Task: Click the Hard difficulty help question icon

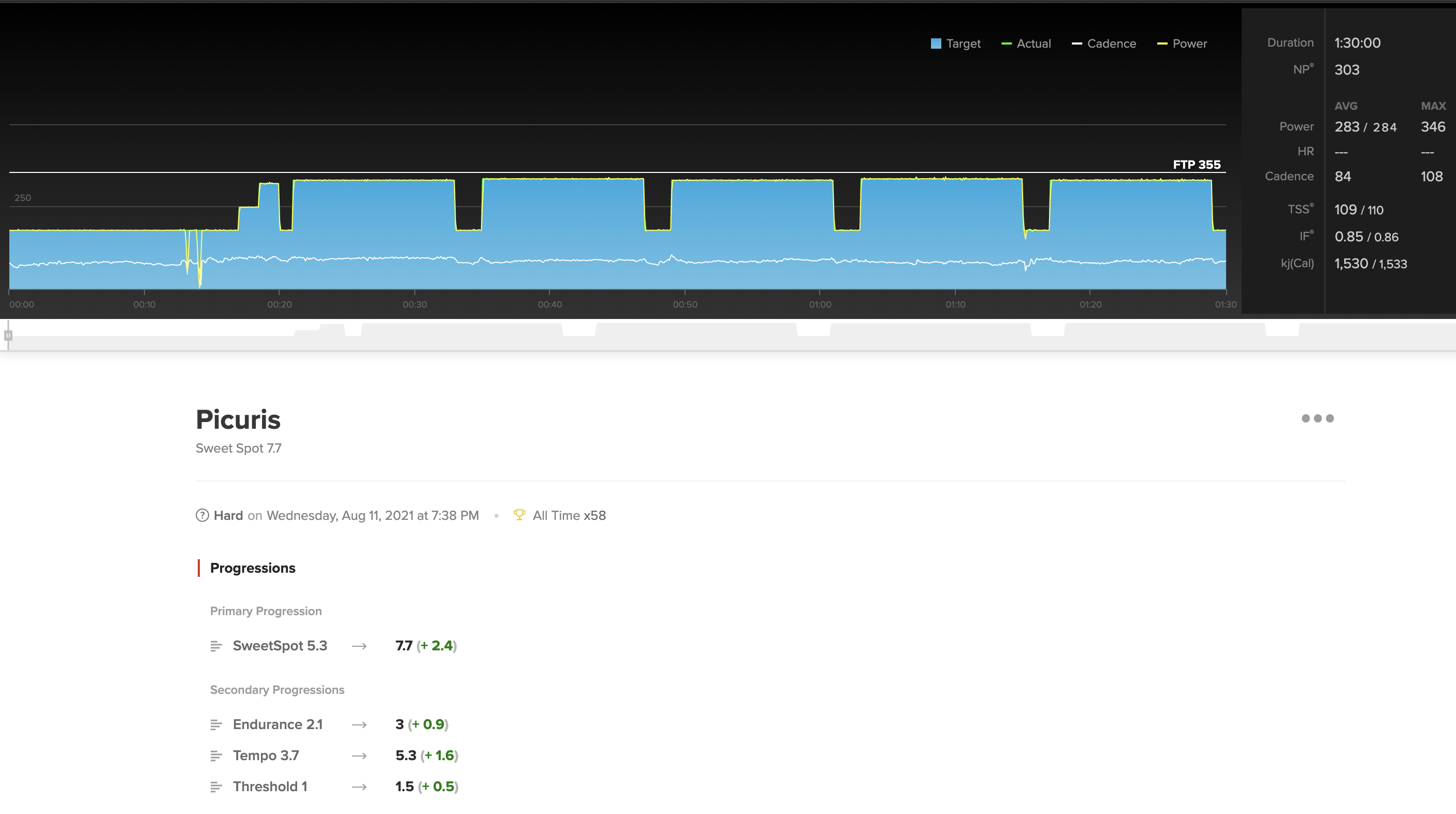Action: [202, 515]
